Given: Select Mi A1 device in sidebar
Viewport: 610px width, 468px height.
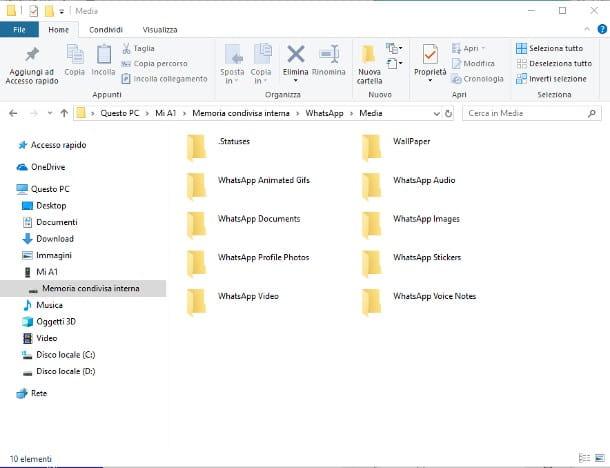Looking at the screenshot, I should click(x=41, y=272).
